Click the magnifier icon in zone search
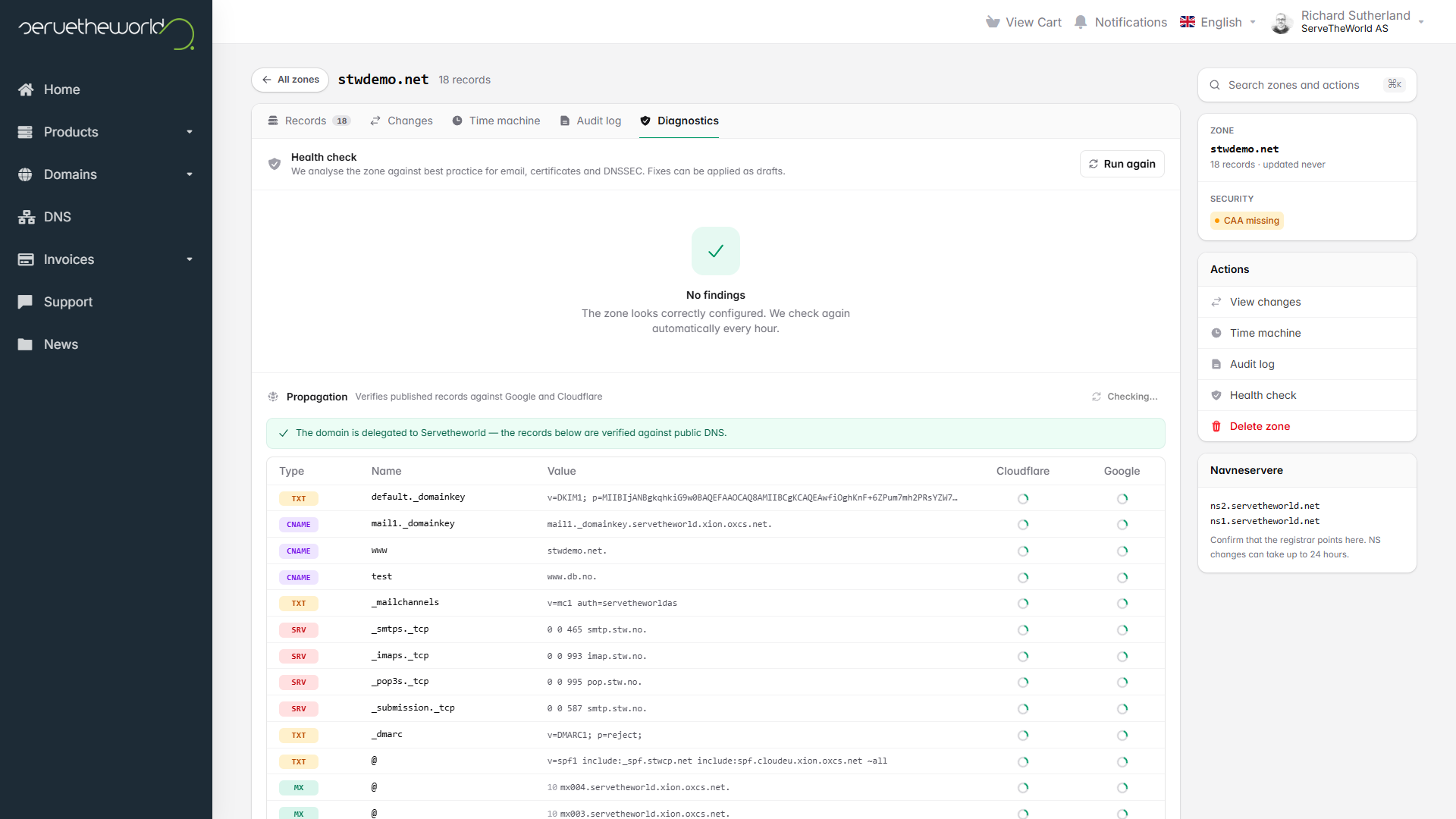This screenshot has height=819, width=1456. pos(1215,85)
